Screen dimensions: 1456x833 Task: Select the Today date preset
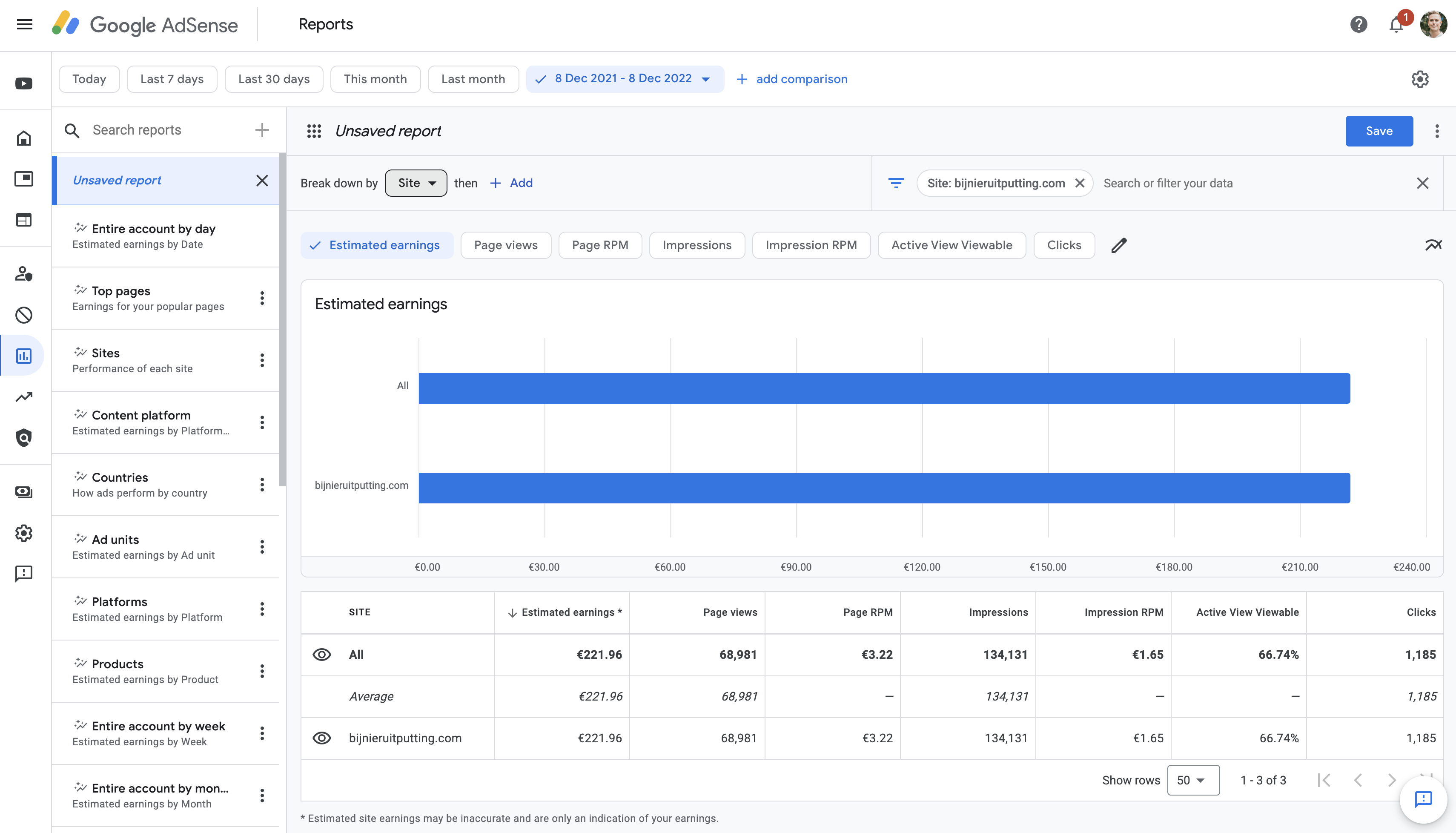pos(89,79)
